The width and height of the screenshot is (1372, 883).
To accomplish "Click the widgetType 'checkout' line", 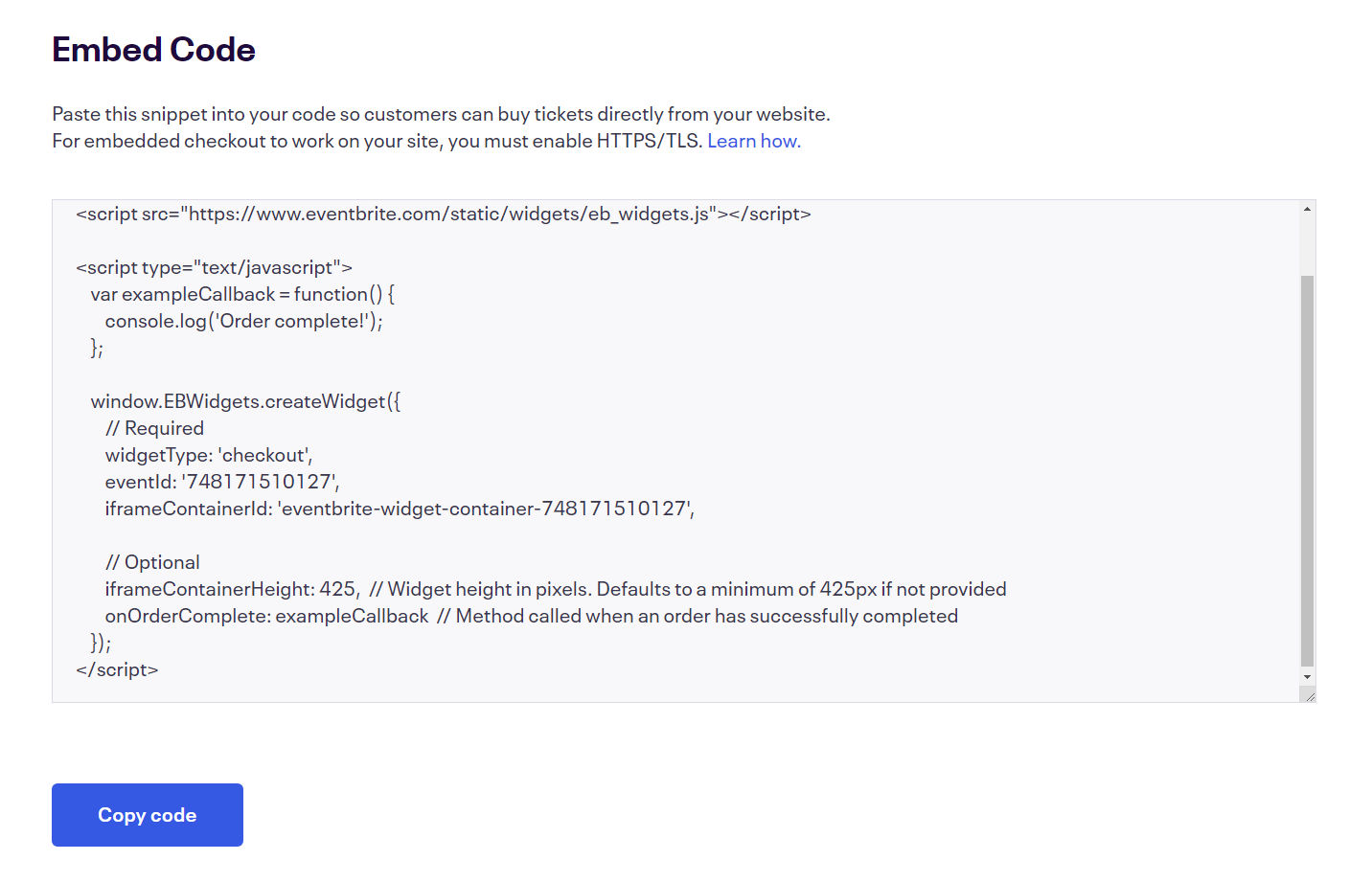I will (208, 454).
